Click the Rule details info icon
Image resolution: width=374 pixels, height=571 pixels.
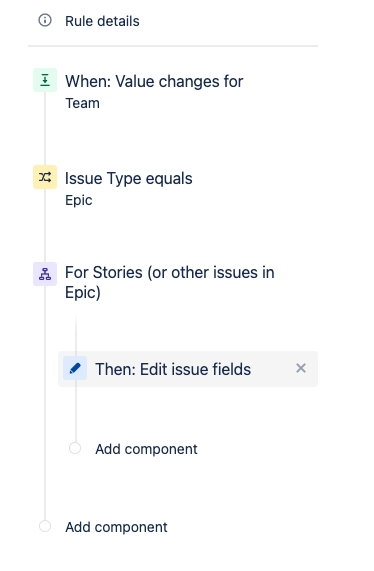click(45, 20)
